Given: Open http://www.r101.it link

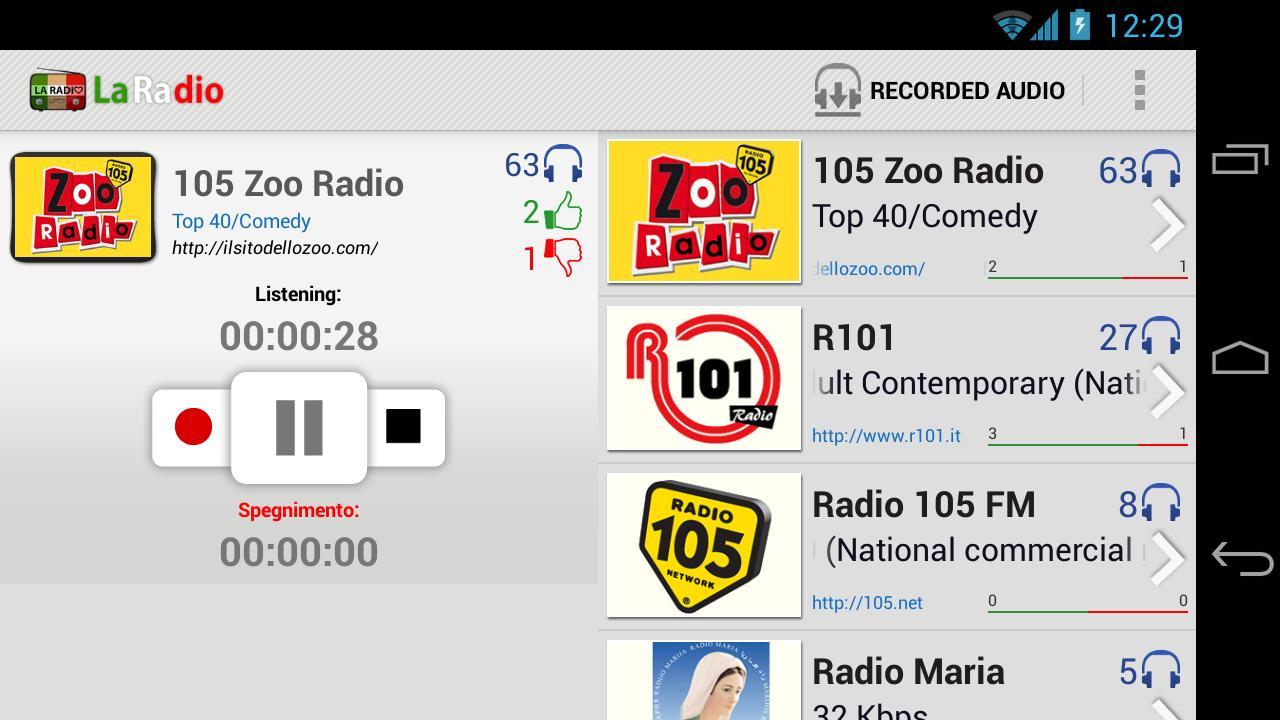Looking at the screenshot, I should coord(886,435).
